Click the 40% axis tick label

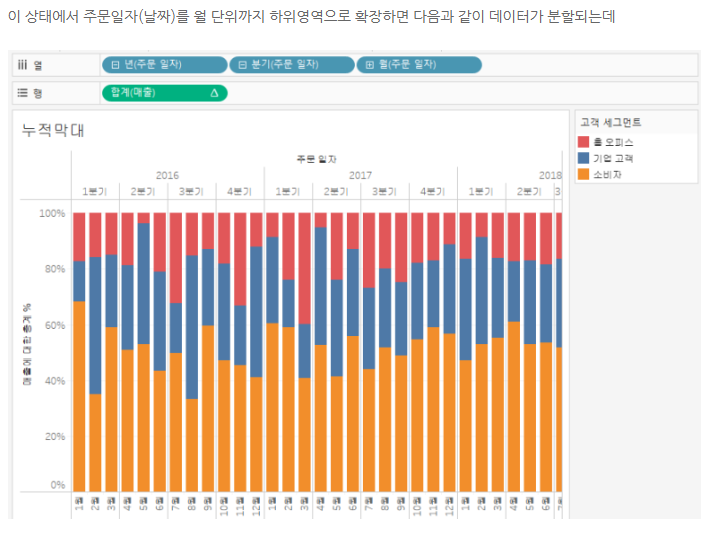click(x=55, y=381)
